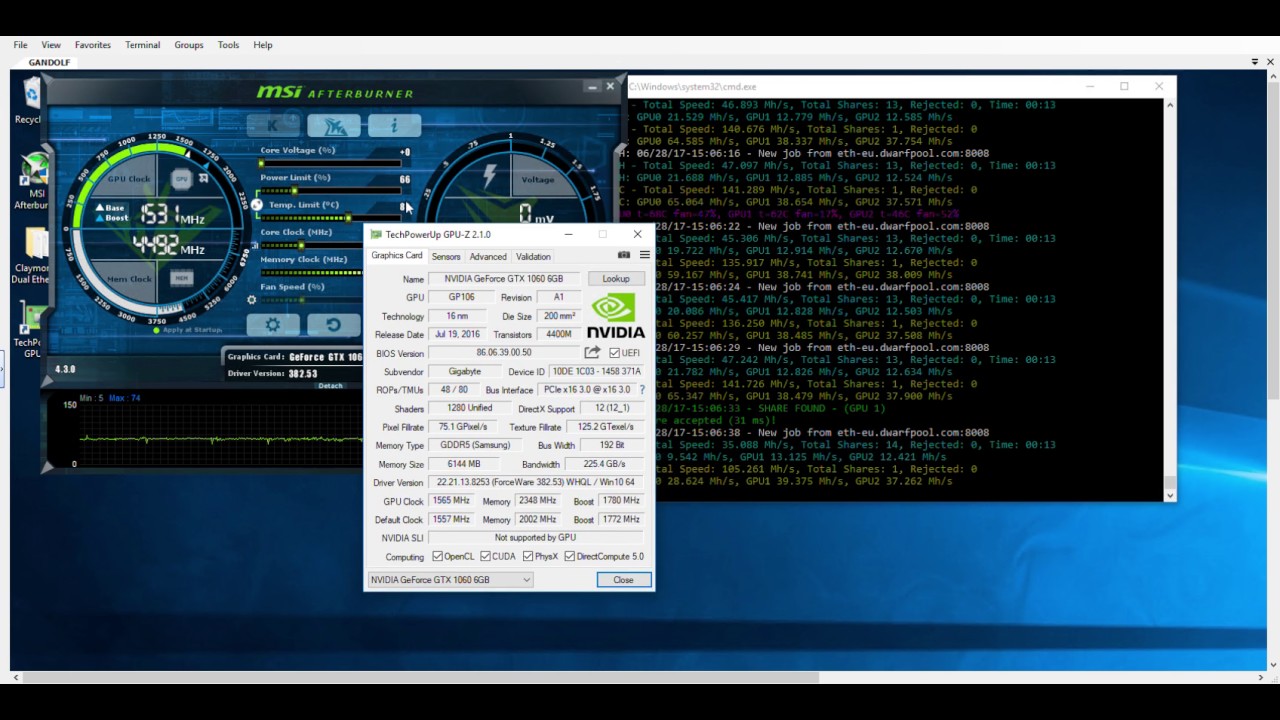
Task: Open the Help menu
Action: coord(263,45)
